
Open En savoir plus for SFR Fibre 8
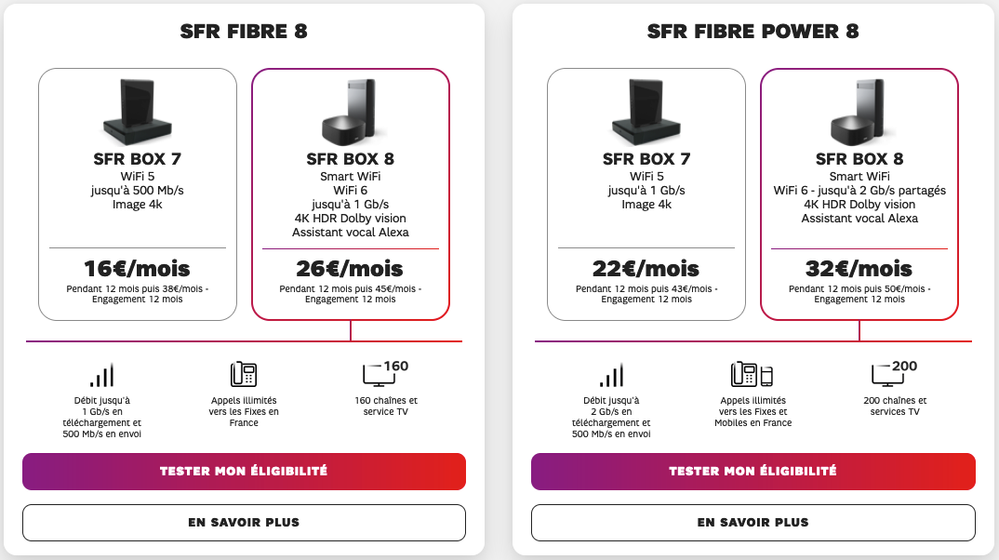tap(244, 522)
